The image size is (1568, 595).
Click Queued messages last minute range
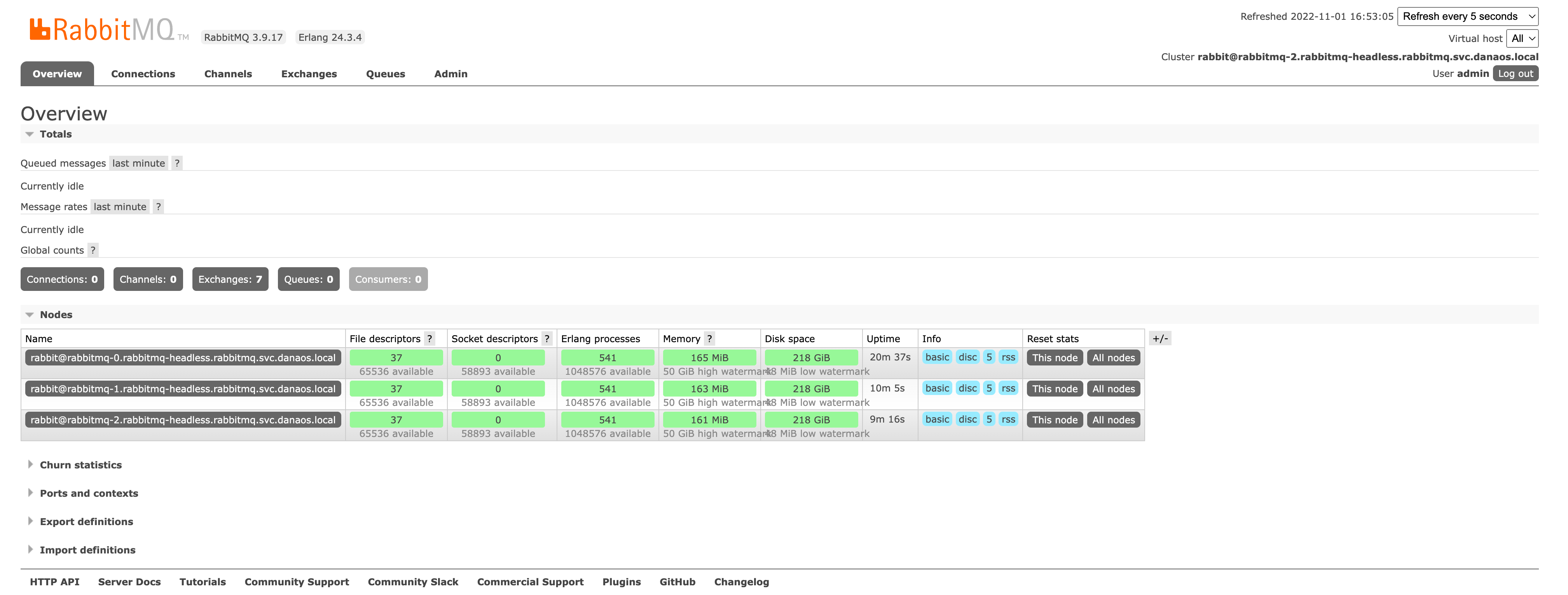[138, 163]
